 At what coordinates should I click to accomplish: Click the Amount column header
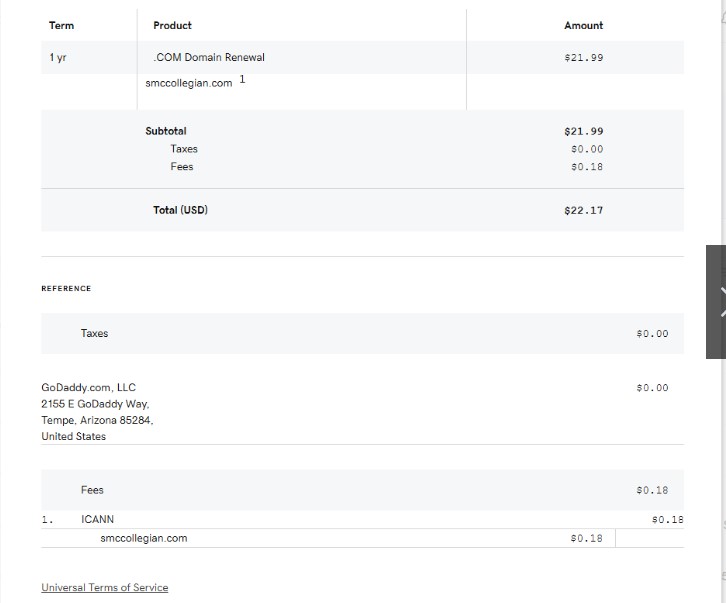click(583, 25)
